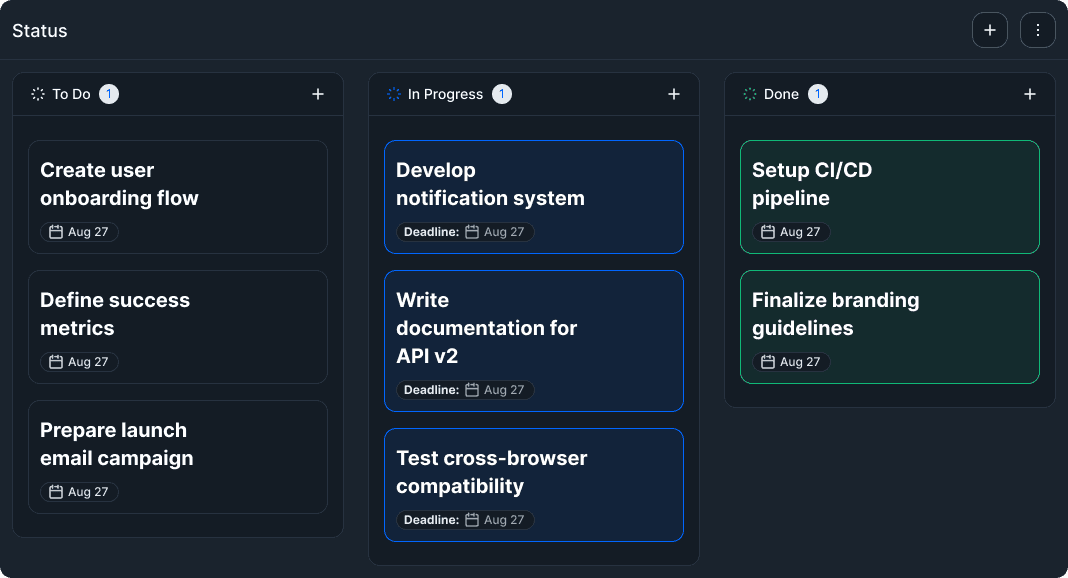
Task: Open the Create user onboarding flow card
Action: [x=178, y=185]
